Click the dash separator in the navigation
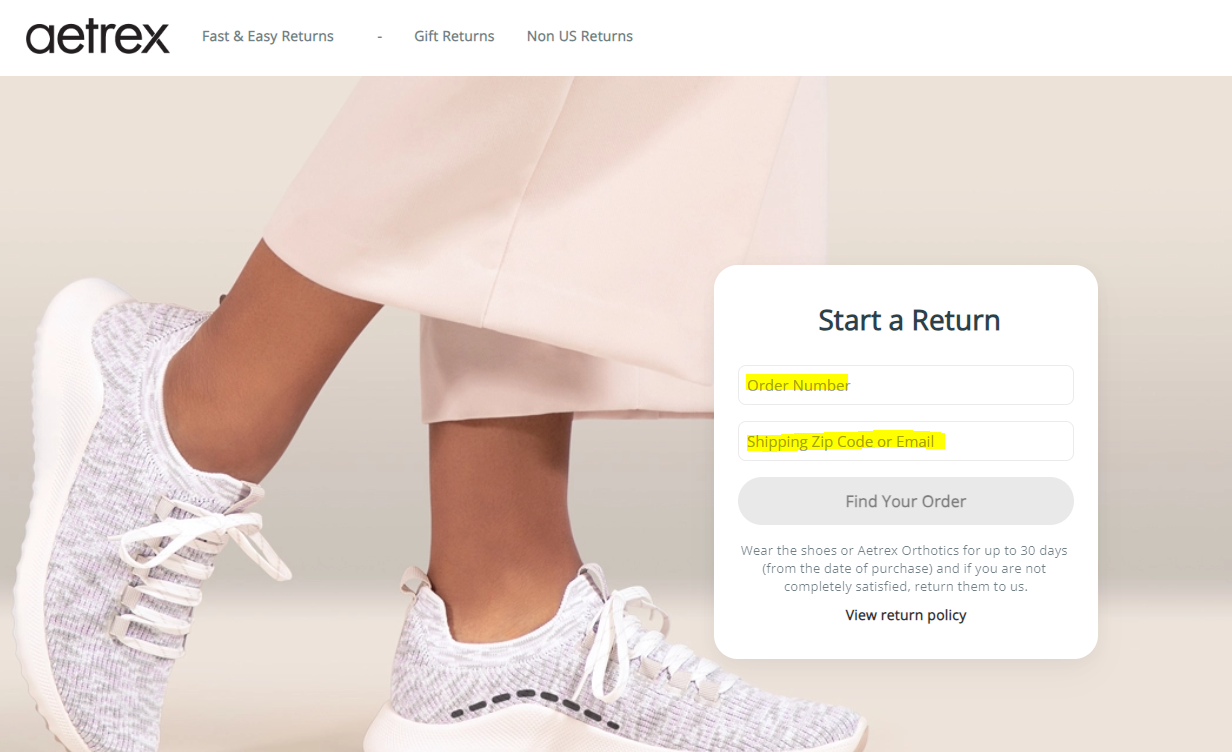 point(380,36)
